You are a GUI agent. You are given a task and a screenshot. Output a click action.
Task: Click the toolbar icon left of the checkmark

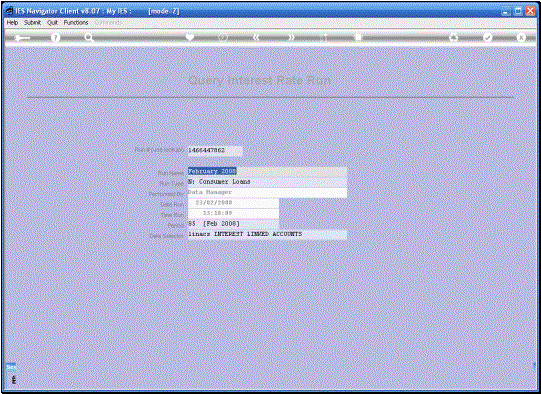(454, 37)
